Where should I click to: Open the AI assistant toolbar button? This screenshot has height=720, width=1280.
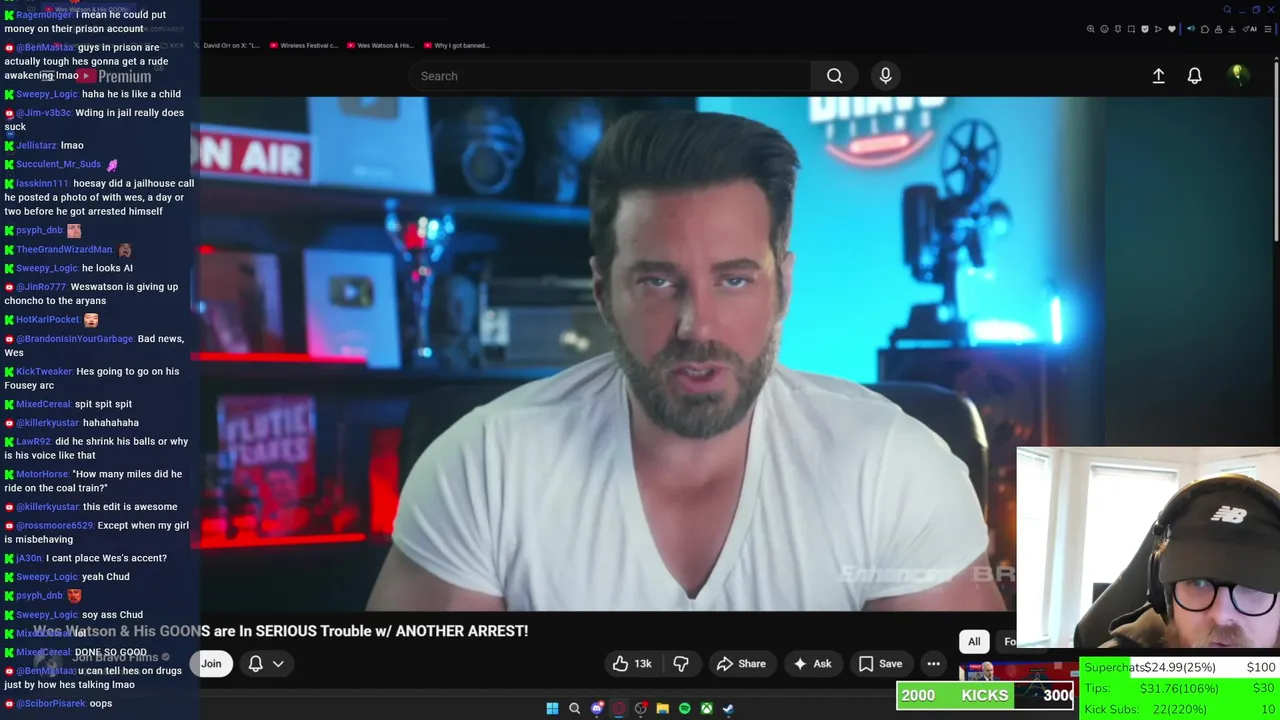click(x=1248, y=29)
